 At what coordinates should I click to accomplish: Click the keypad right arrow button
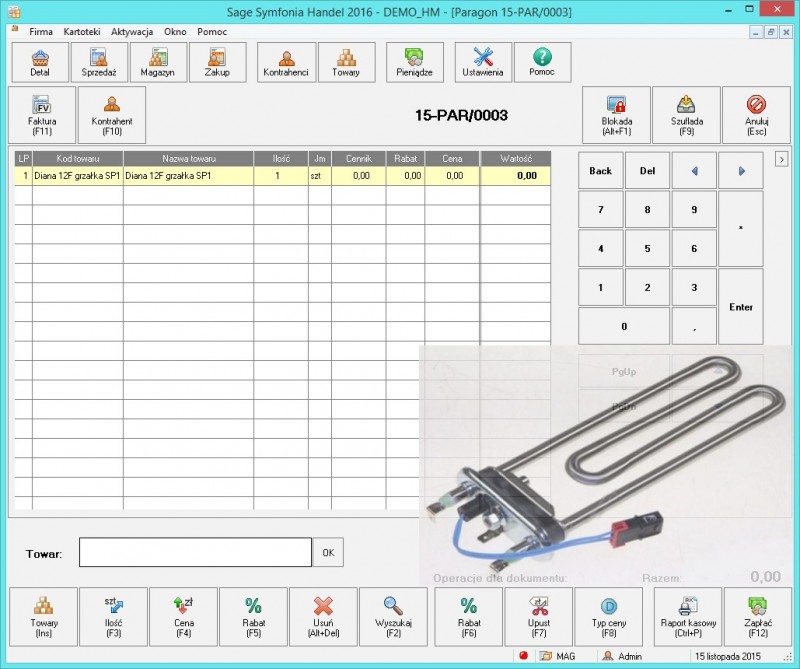point(741,171)
